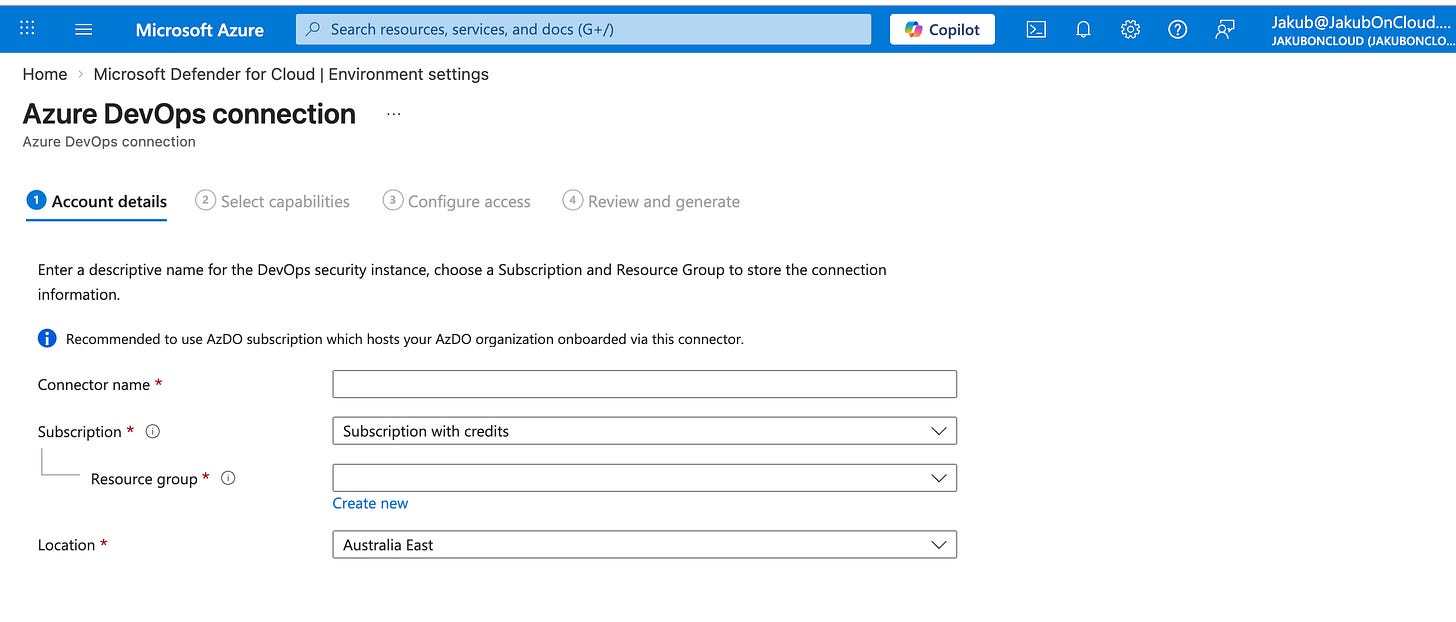Navigate to Home breadcrumb
This screenshot has width=1456, height=622.
(45, 74)
